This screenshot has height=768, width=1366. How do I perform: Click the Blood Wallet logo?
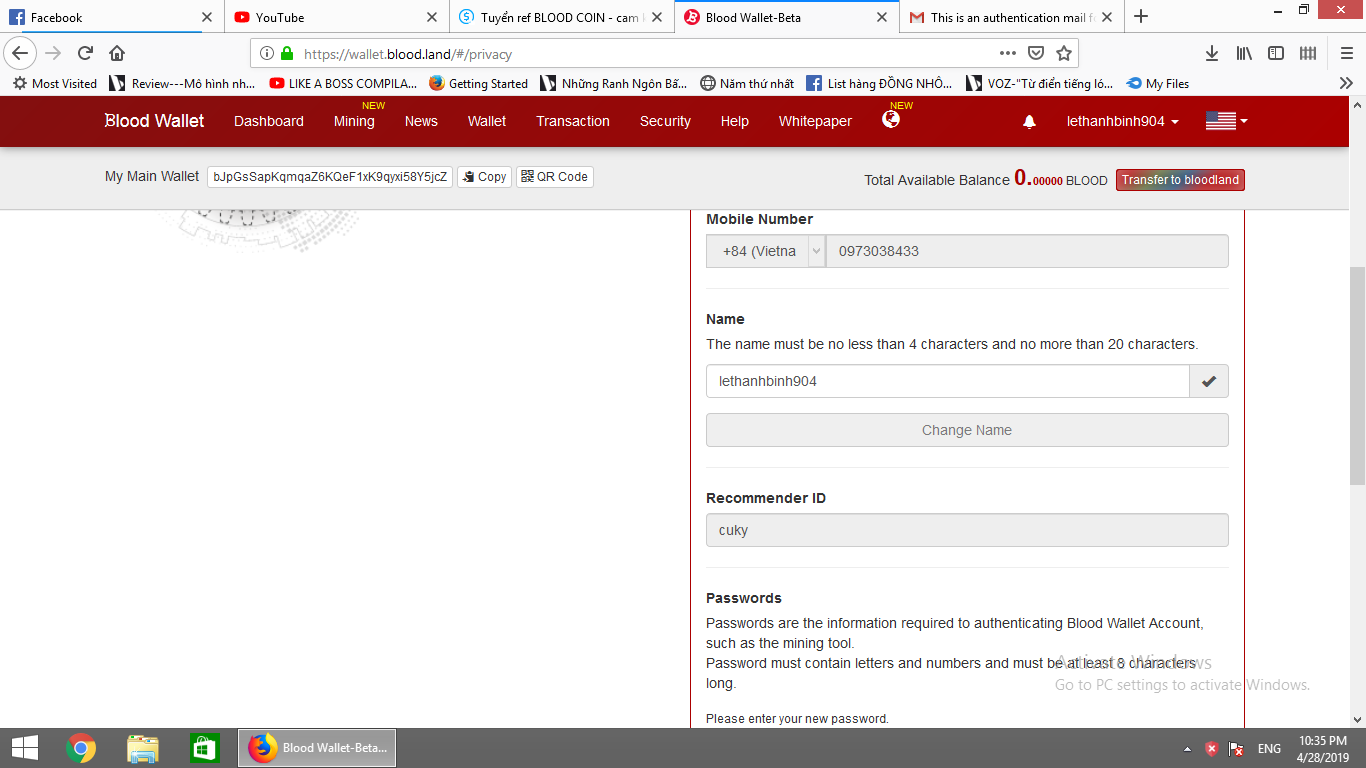coord(154,121)
